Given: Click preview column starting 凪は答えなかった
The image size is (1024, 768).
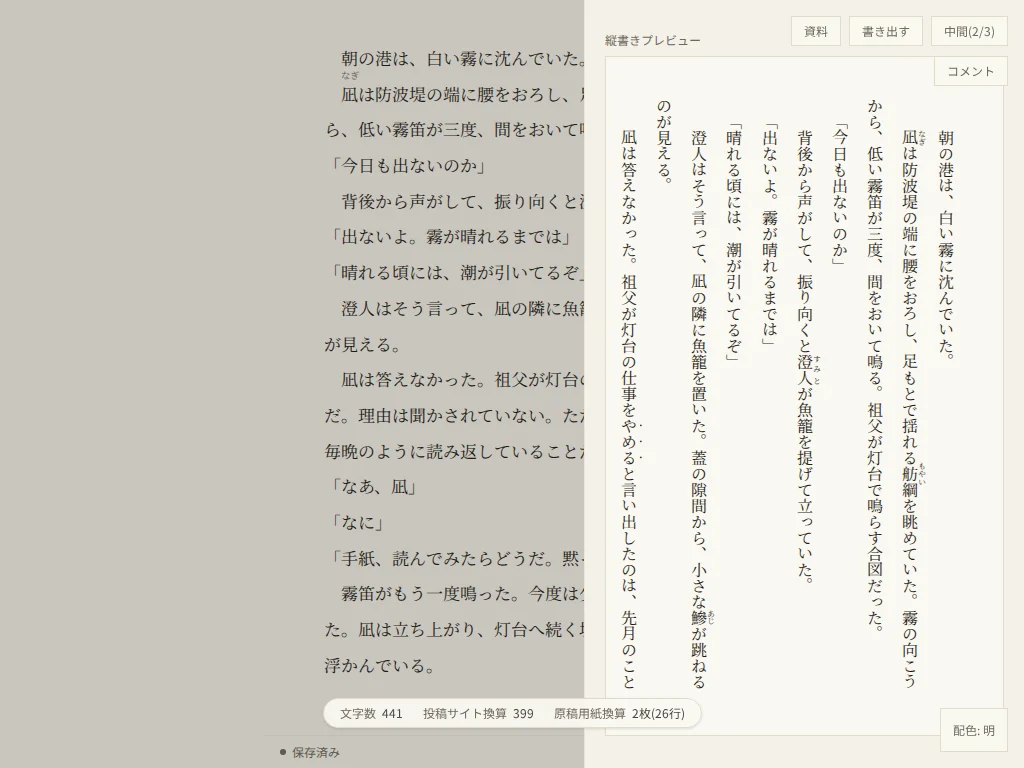Looking at the screenshot, I should [628, 409].
